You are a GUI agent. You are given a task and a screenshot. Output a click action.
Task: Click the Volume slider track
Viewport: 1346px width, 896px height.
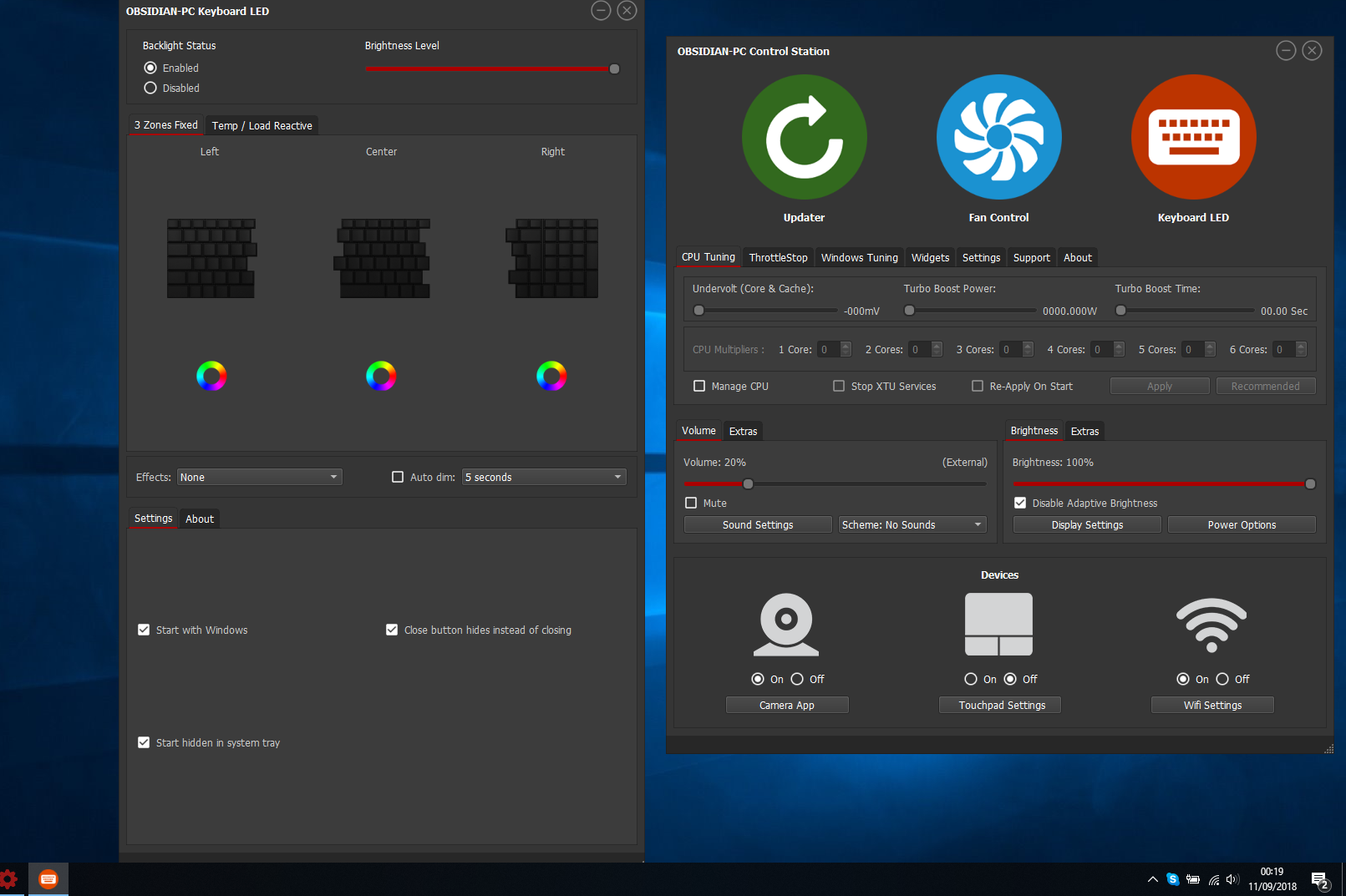[835, 483]
